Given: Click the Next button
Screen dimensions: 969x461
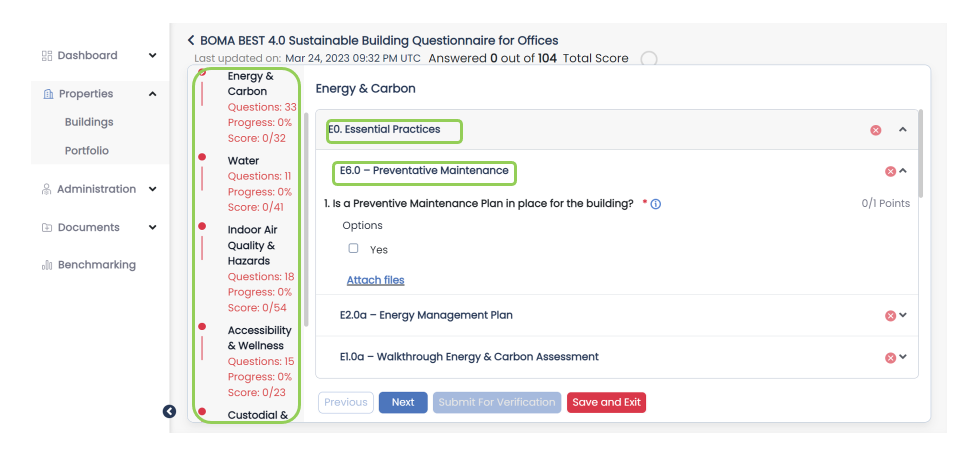Looking at the screenshot, I should pos(403,402).
